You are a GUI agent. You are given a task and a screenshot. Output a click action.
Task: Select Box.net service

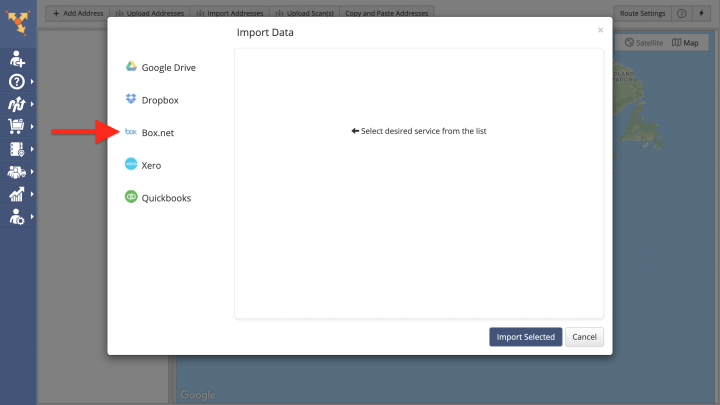pyautogui.click(x=149, y=133)
